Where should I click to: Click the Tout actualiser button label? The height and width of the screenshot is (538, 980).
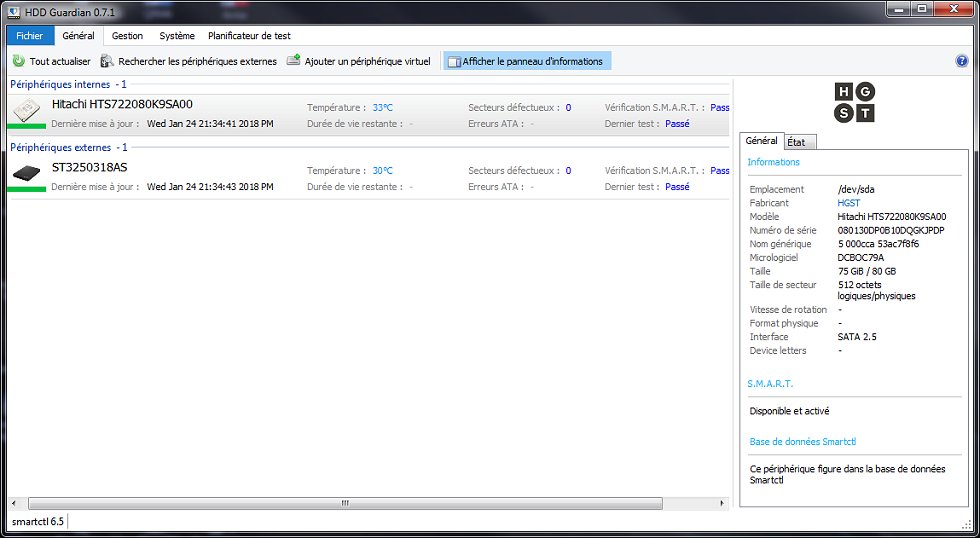60,61
